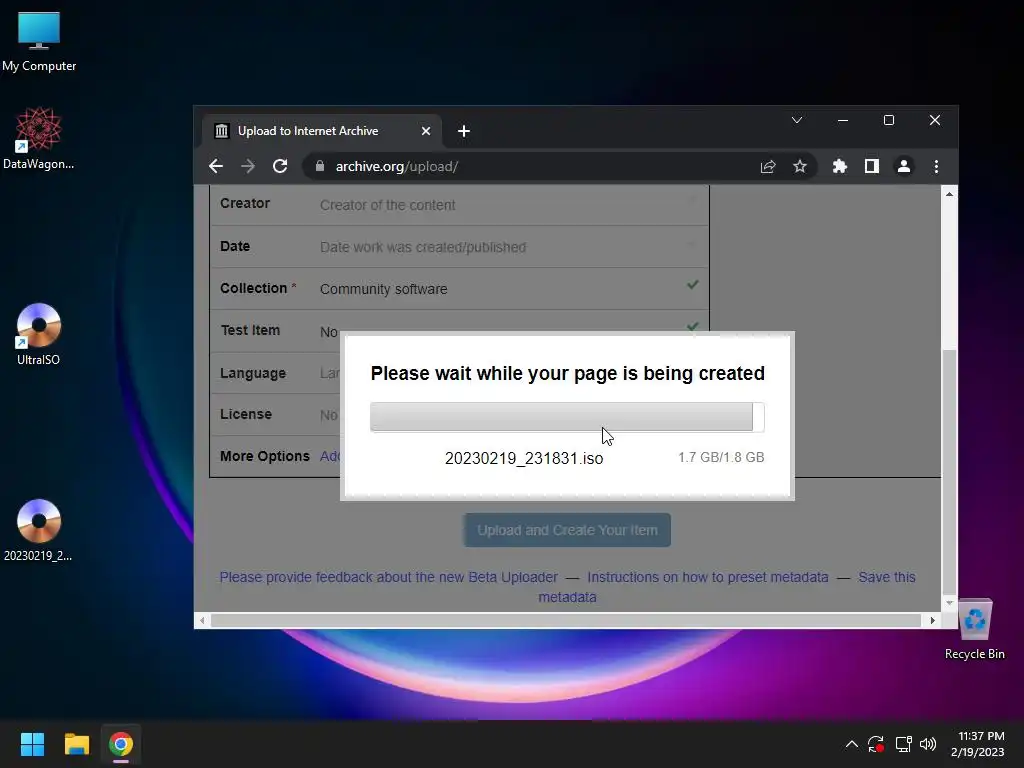
Task: Open network status tray icon
Action: (903, 744)
